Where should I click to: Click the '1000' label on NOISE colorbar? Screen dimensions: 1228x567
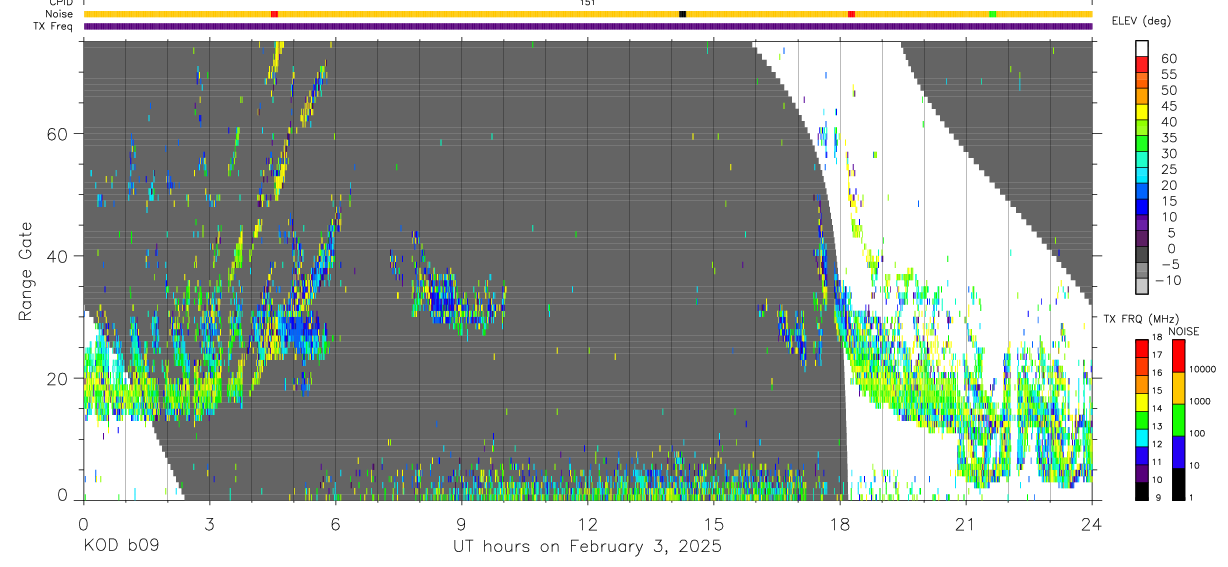pos(1200,401)
